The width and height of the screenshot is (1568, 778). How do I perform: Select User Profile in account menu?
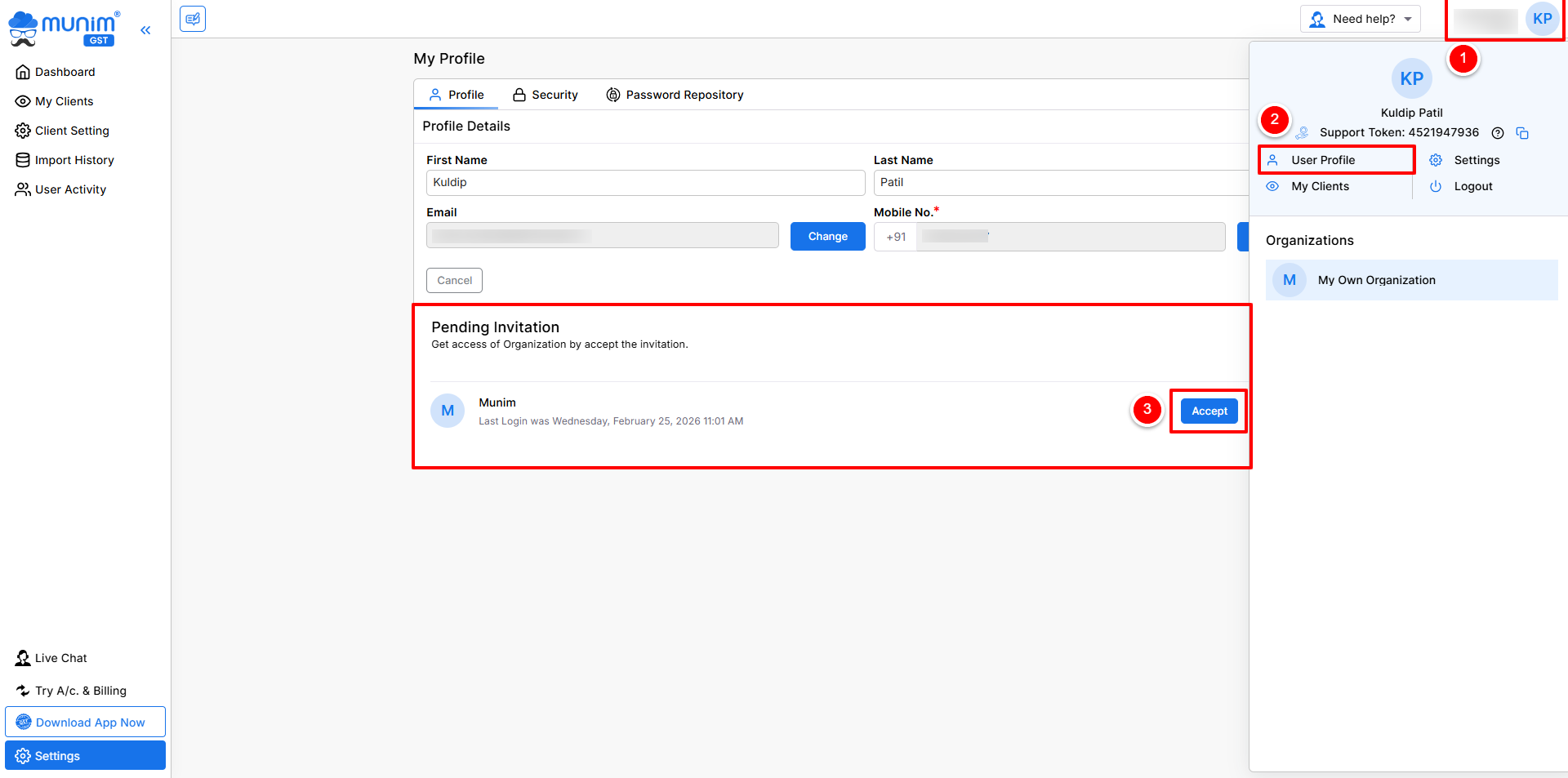click(1322, 160)
